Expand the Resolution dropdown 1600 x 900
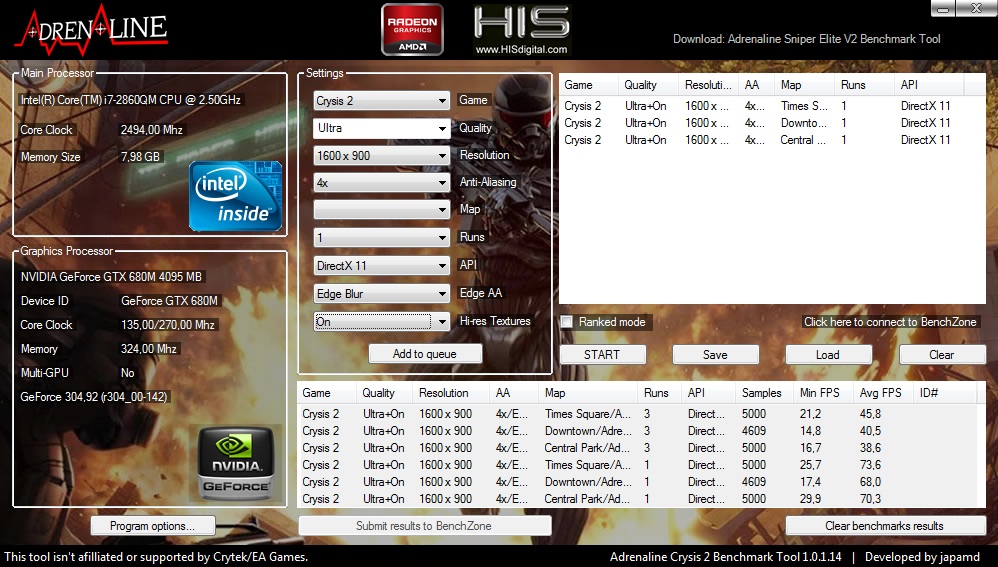 381,155
